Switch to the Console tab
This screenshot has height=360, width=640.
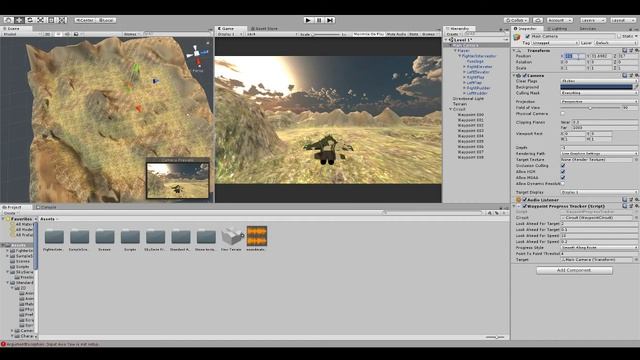tap(48, 207)
